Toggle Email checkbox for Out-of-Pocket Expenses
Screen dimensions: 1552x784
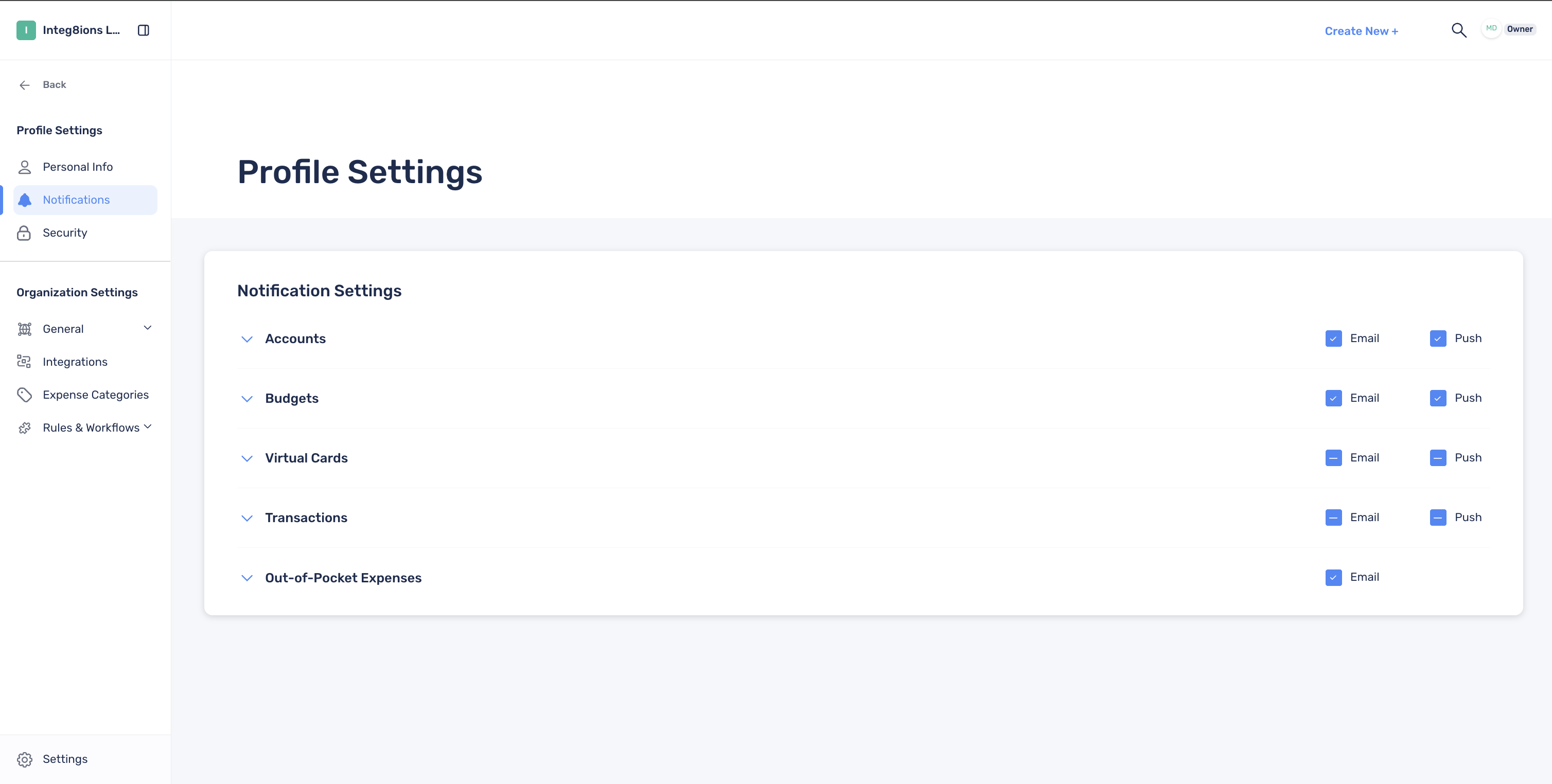[x=1333, y=578]
